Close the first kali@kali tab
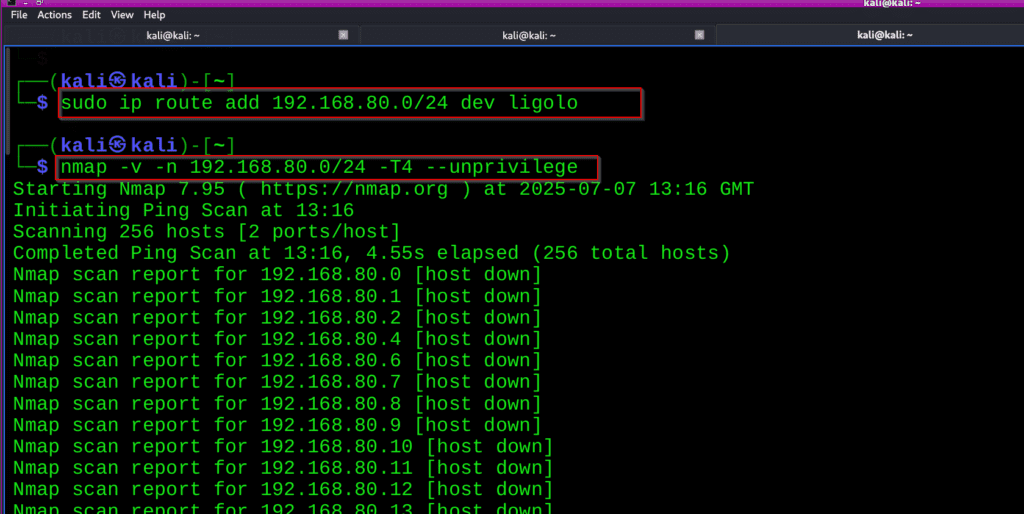This screenshot has height=514, width=1024. (343, 35)
